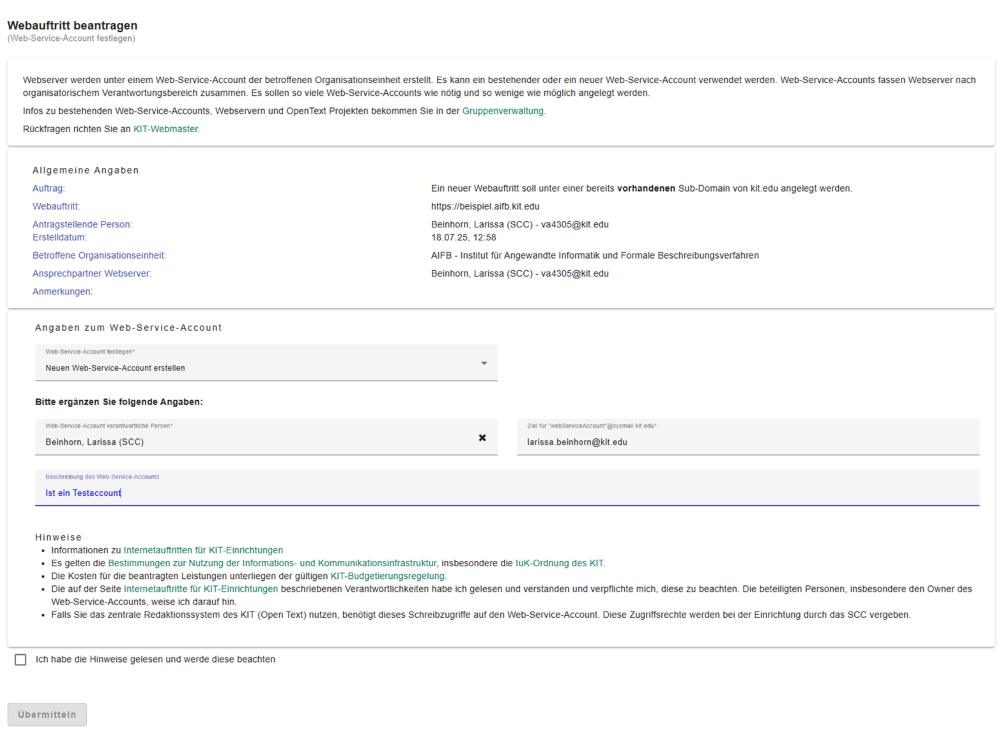Open 'Internetauftritte für KIT-Einrichtungen' link in fourth hint
Screen dimensions: 1000x740
point(201,589)
